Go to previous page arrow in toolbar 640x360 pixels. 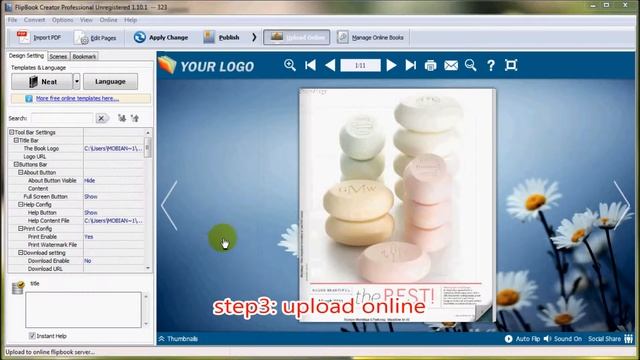(330, 65)
